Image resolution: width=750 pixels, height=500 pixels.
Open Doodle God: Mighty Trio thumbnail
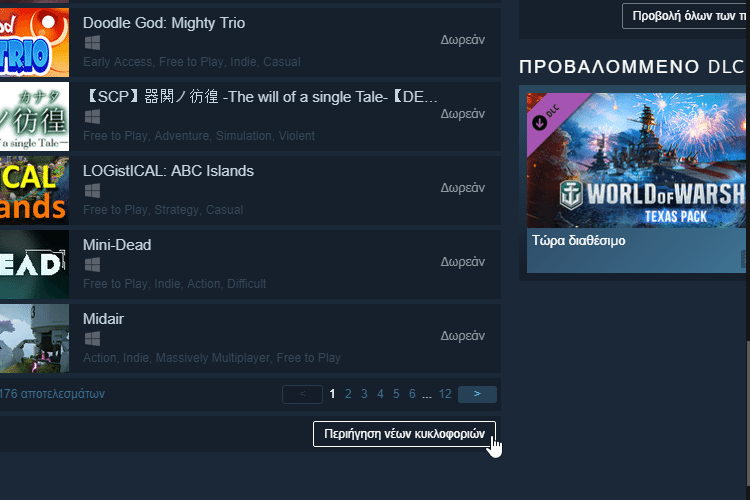(34, 43)
